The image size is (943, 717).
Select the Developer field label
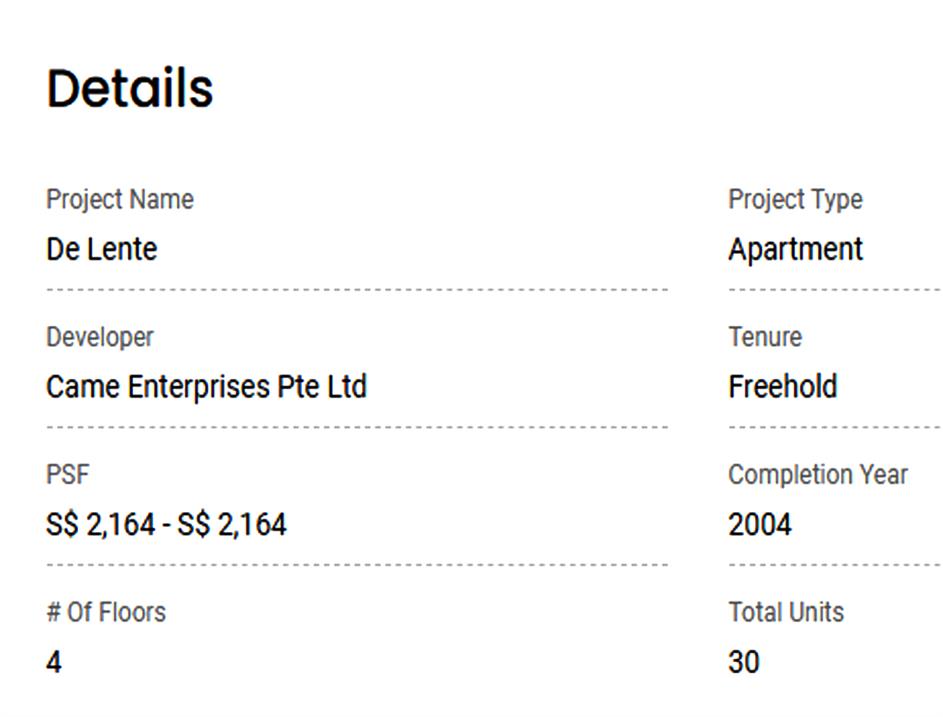[100, 337]
